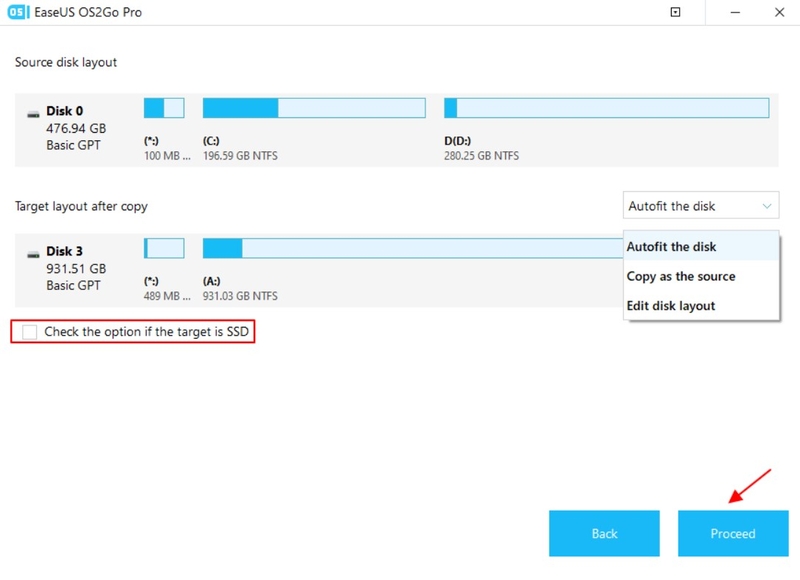Click the Disk 3 label
This screenshot has height=580, width=800.
pos(64,251)
